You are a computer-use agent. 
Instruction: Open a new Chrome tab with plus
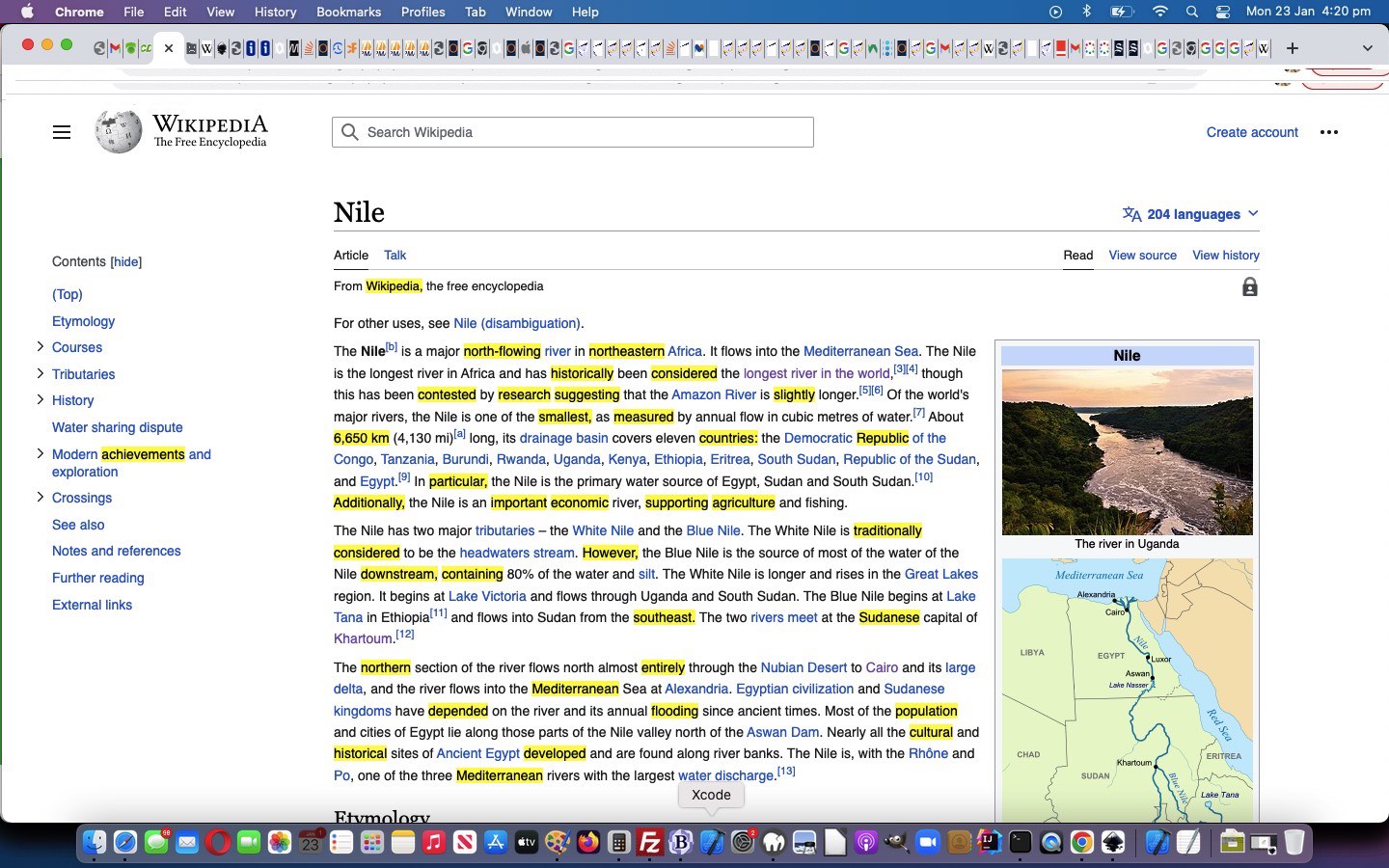click(x=1293, y=47)
